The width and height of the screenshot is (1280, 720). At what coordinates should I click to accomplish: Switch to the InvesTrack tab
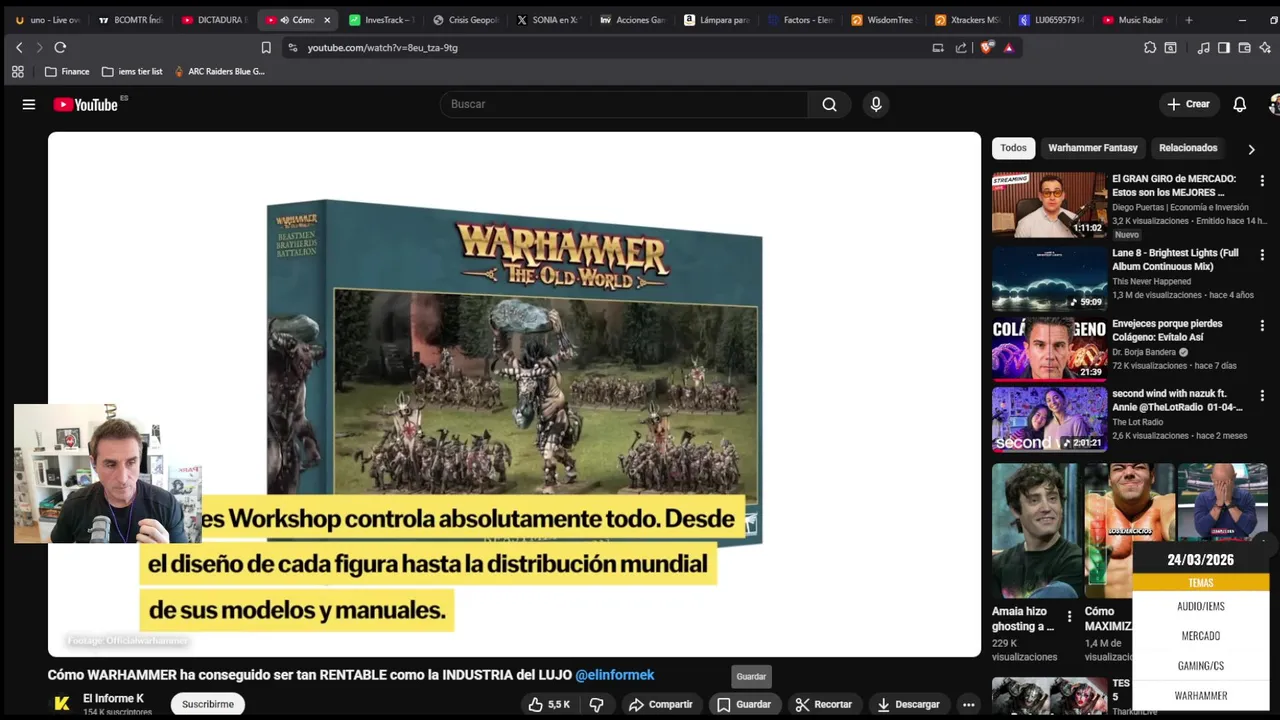coord(381,20)
